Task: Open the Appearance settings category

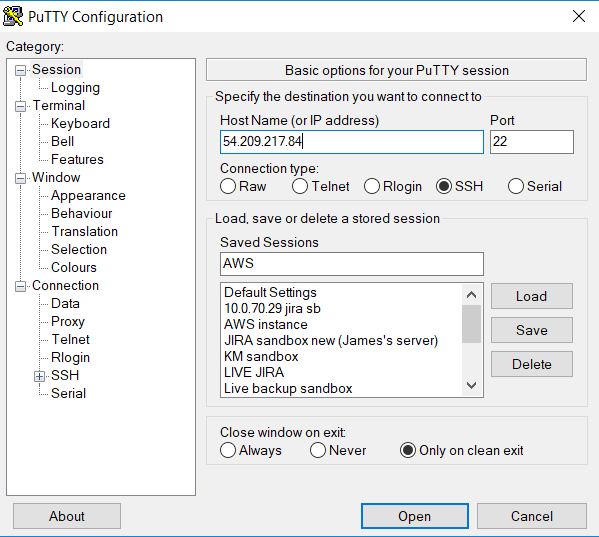Action: 88,195
